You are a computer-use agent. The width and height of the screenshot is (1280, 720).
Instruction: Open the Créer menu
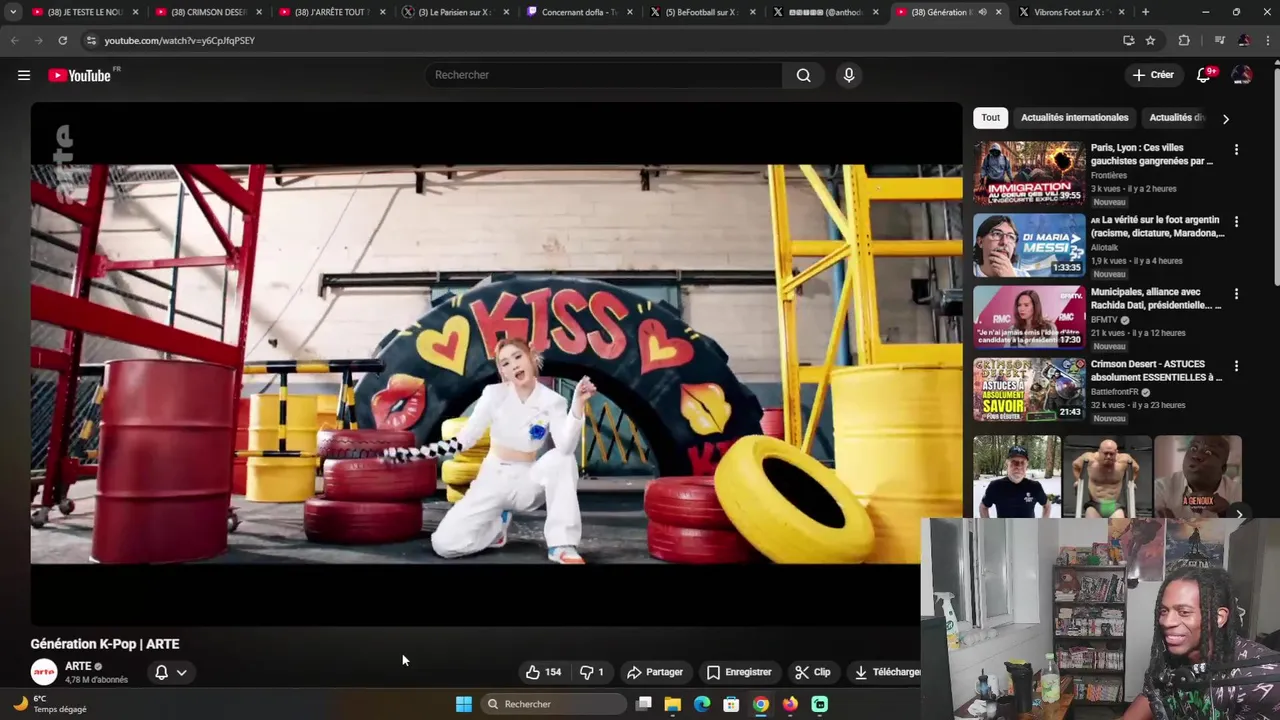point(1153,75)
